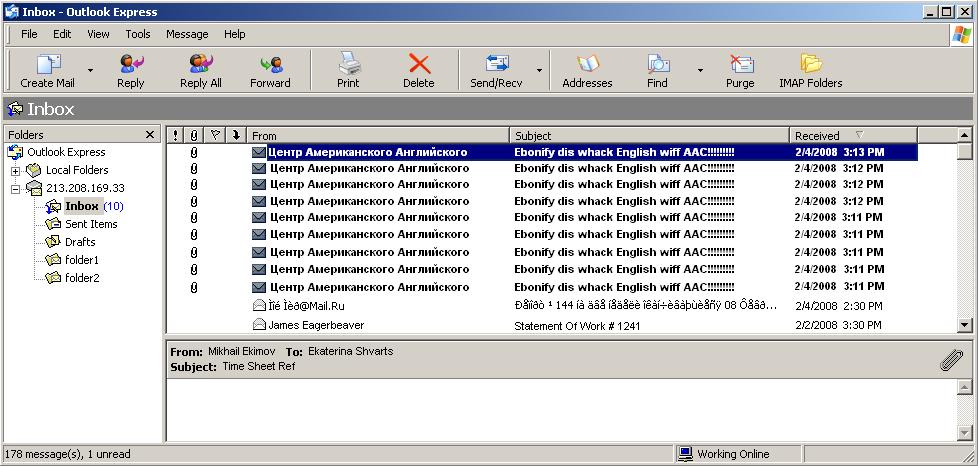This screenshot has width=978, height=466.
Task: Open the Message menu
Action: coord(187,34)
